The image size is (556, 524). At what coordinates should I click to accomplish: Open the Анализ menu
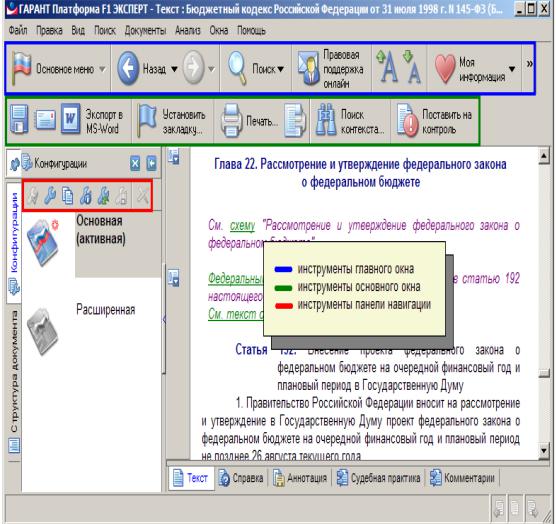[x=188, y=30]
